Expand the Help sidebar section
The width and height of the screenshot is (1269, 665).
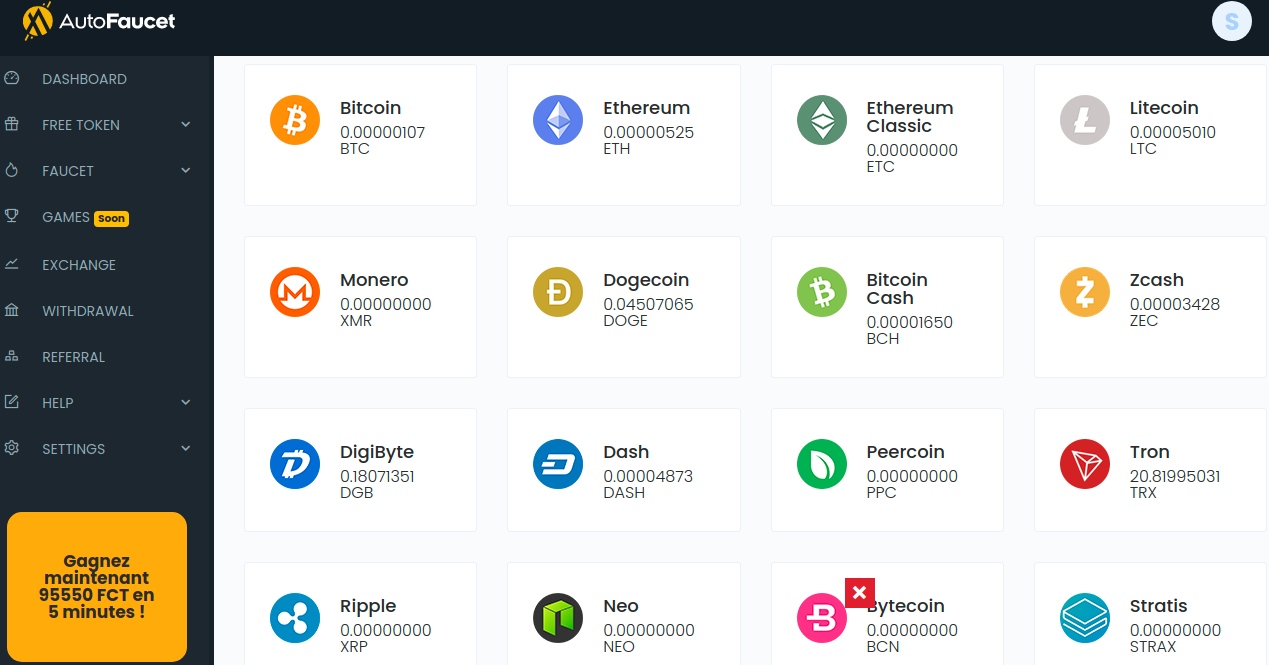tap(185, 403)
